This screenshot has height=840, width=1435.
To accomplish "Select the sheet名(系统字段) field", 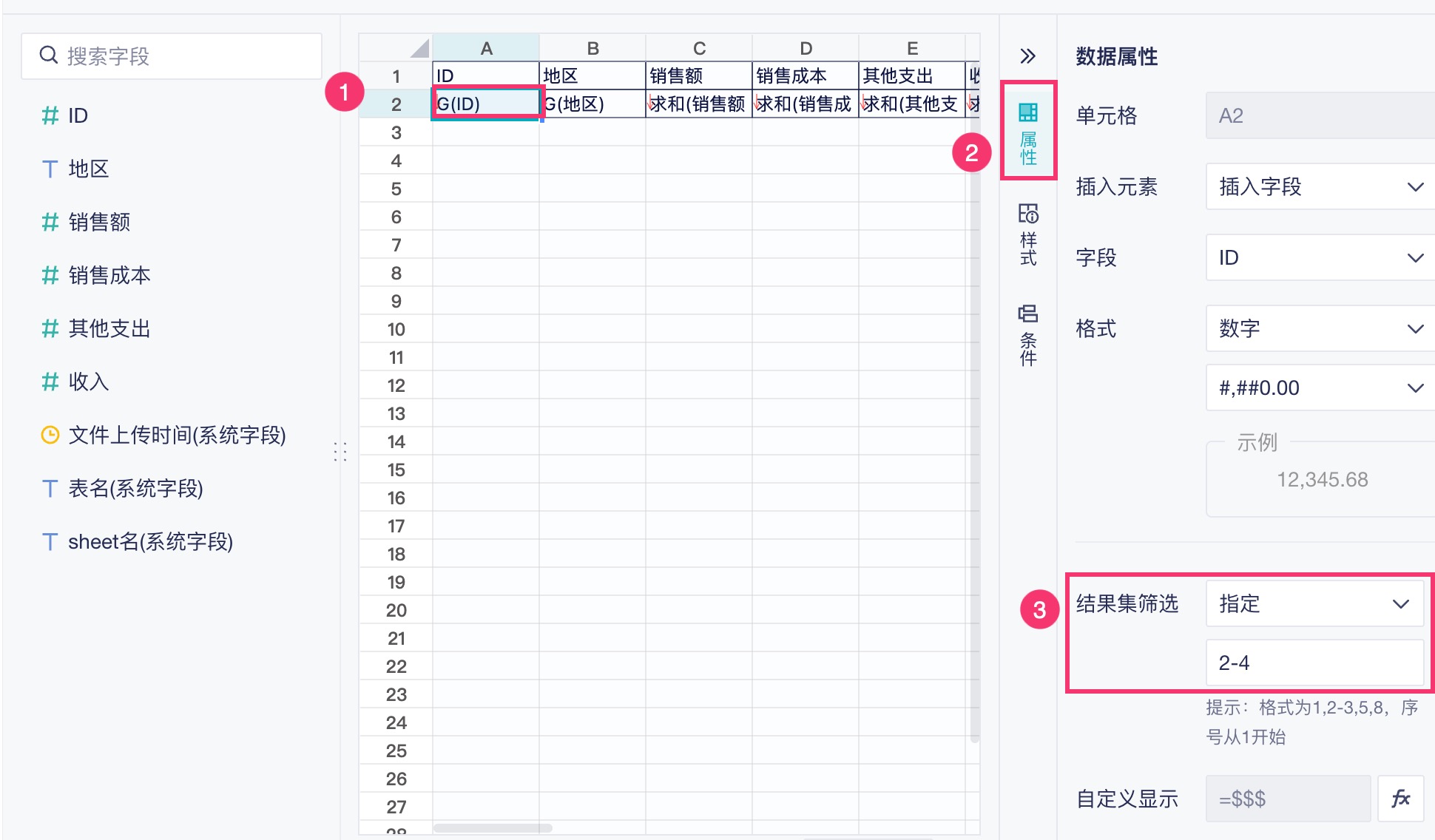I will point(150,542).
